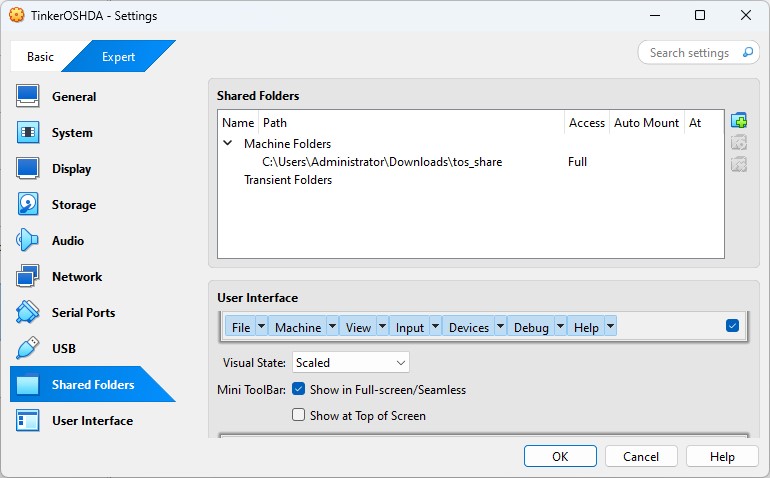
Task: Open the Network settings section
Action: coord(92,277)
